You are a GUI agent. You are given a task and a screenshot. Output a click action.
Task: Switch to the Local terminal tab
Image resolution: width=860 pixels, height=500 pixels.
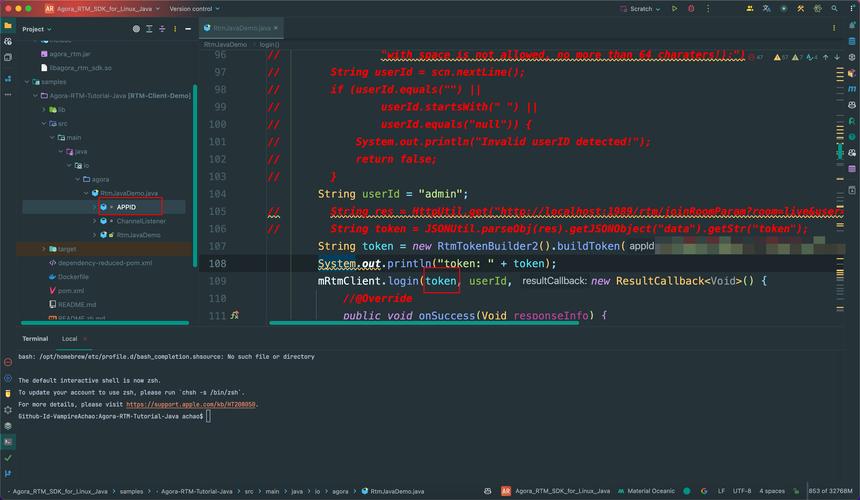(x=70, y=339)
